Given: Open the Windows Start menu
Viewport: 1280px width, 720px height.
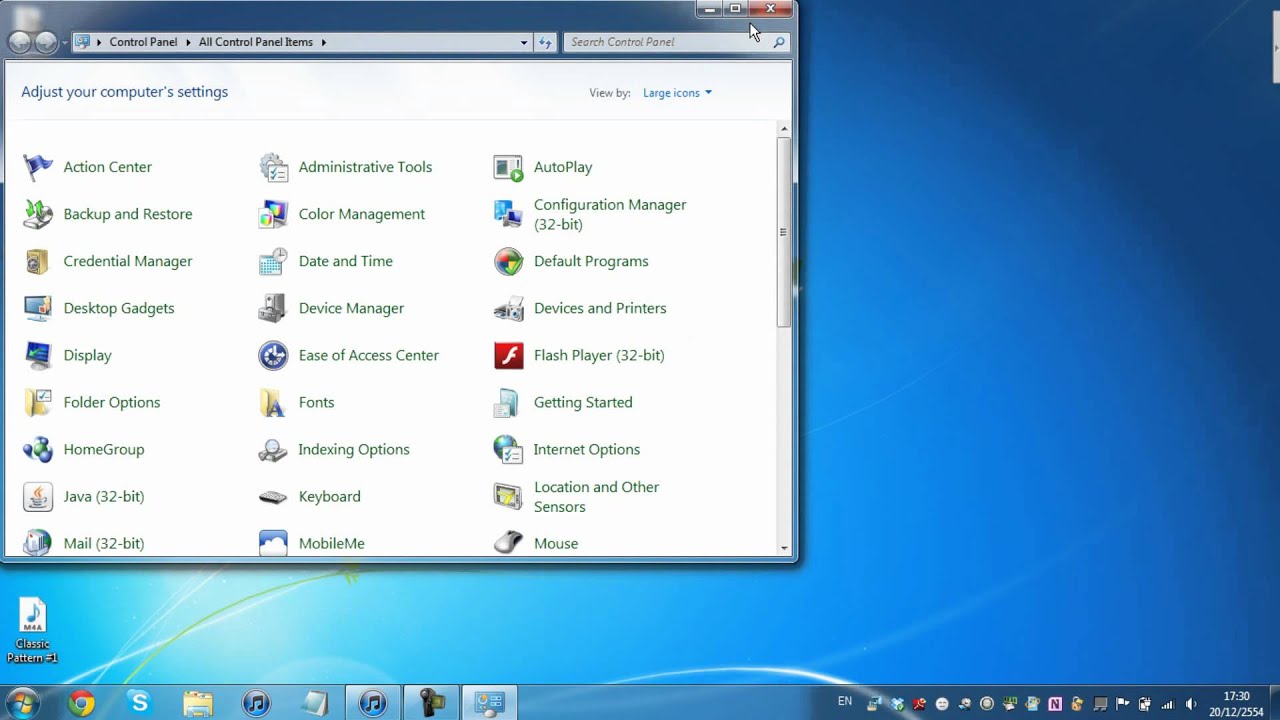Looking at the screenshot, I should [21, 703].
